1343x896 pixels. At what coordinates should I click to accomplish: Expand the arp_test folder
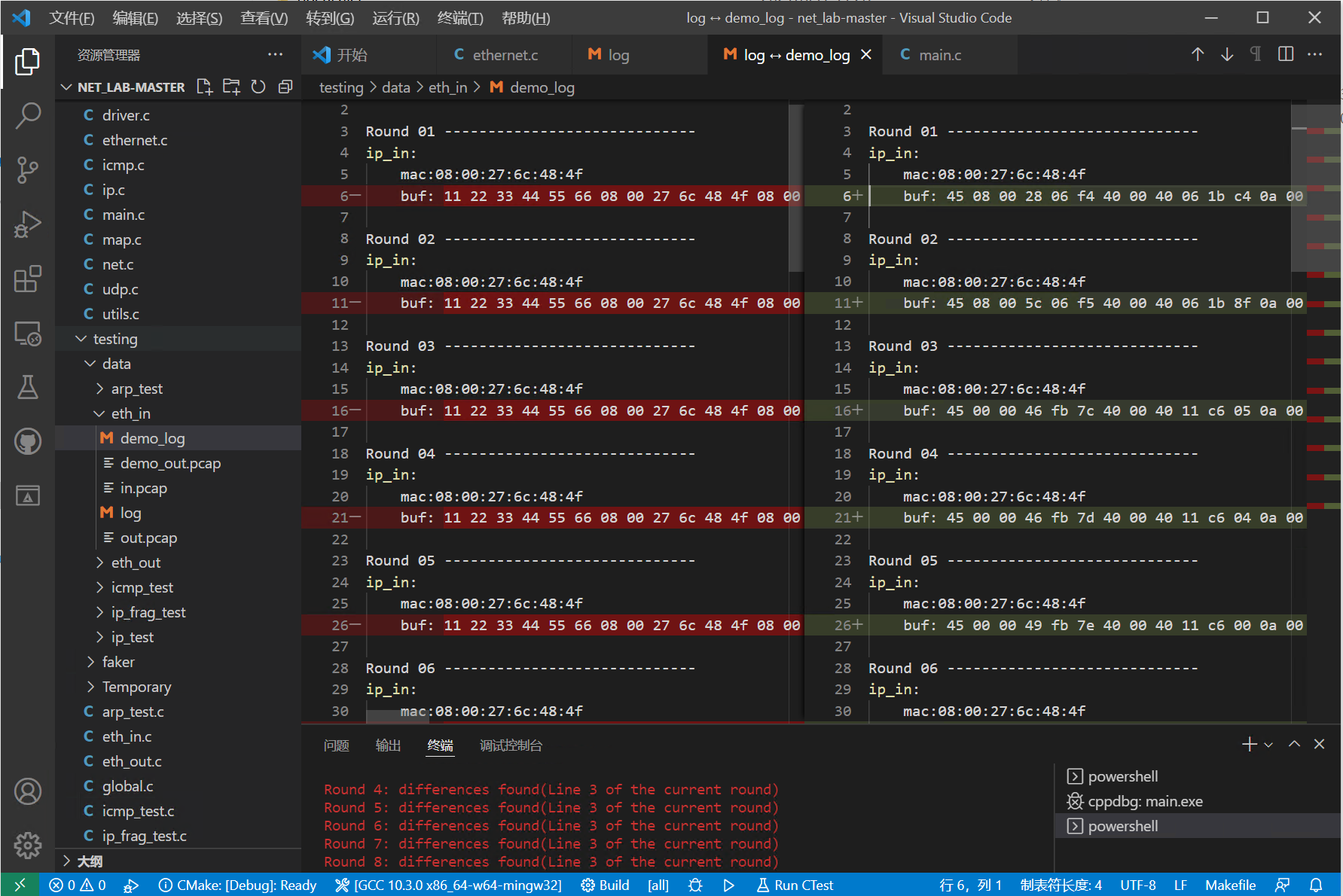click(x=99, y=389)
